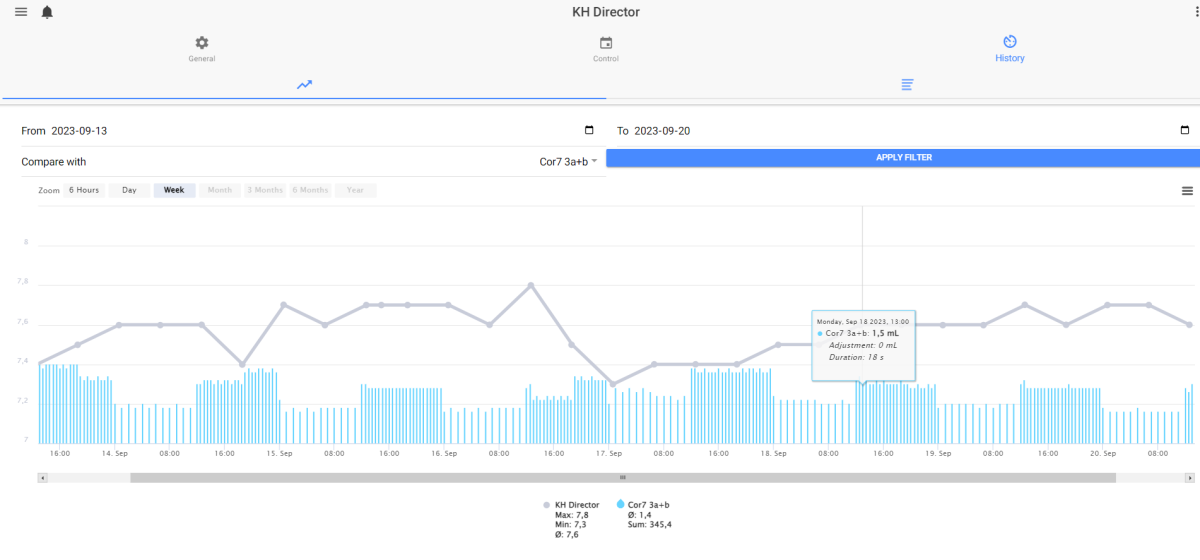
Task: Open the From date calendar picker
Action: [589, 131]
